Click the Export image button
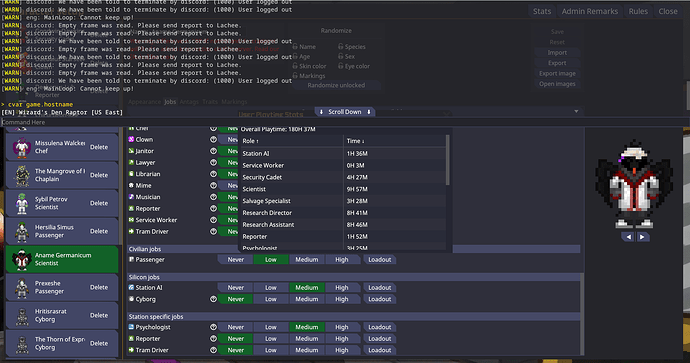Viewport: 690px width, 363px height. tap(557, 73)
